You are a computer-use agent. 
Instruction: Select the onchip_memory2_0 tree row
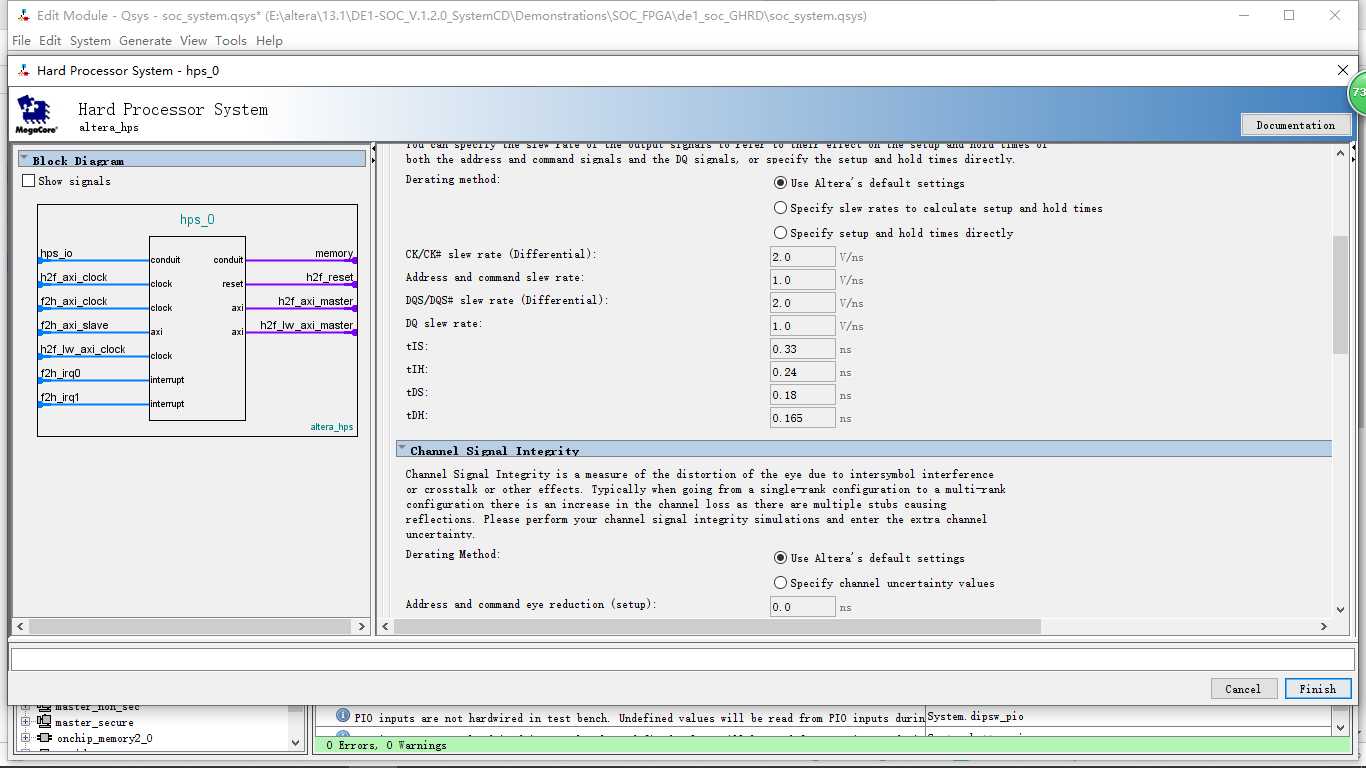tap(104, 738)
